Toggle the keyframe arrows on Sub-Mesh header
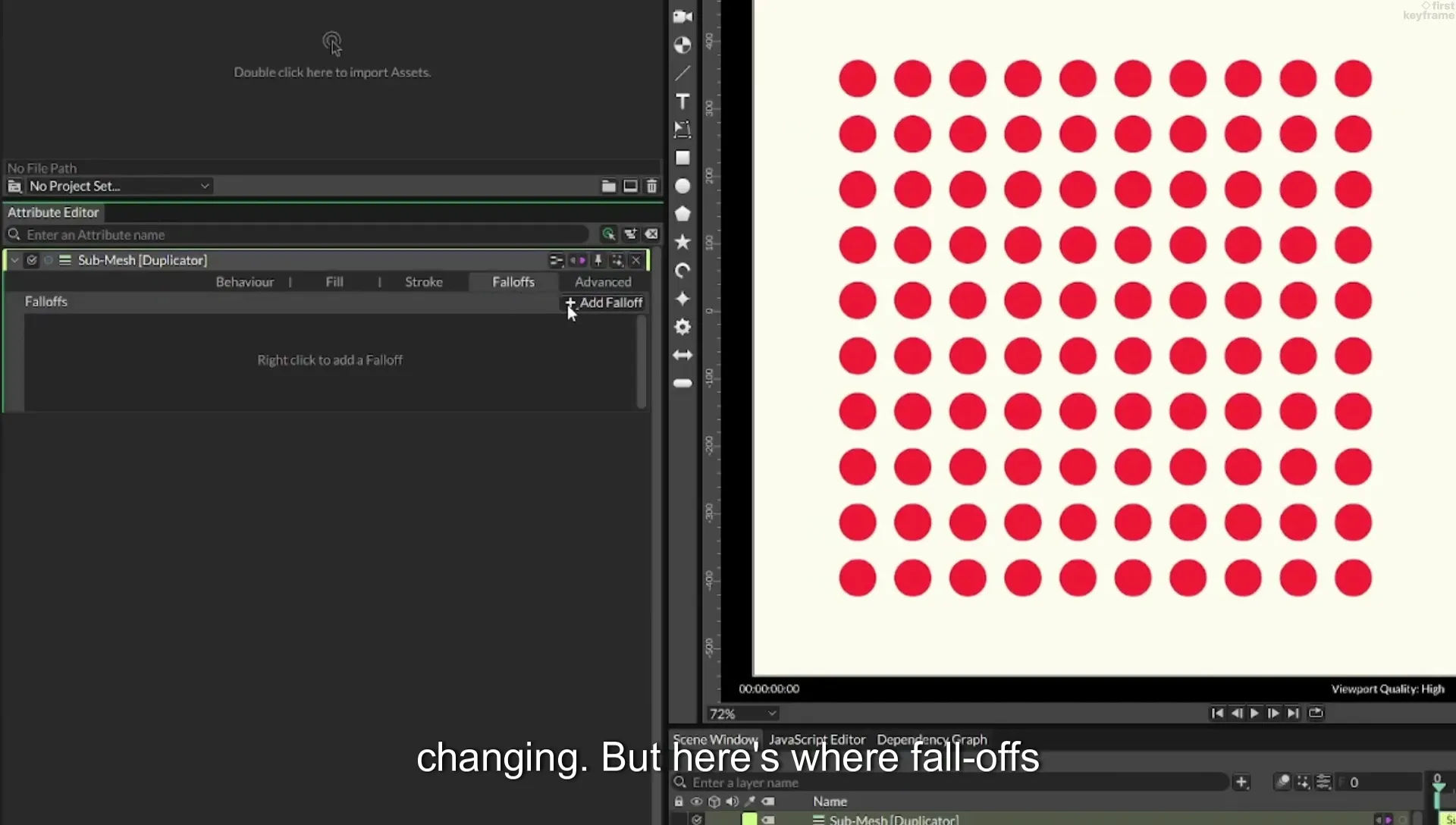 click(578, 260)
